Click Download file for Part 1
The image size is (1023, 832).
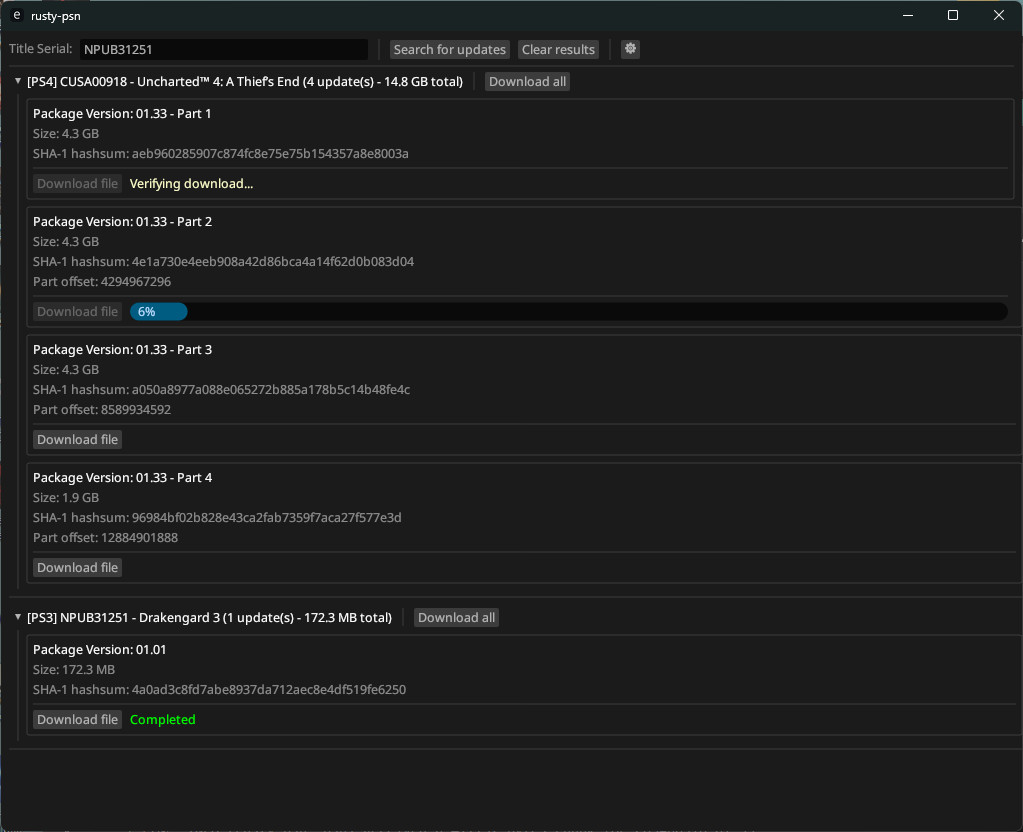click(77, 184)
